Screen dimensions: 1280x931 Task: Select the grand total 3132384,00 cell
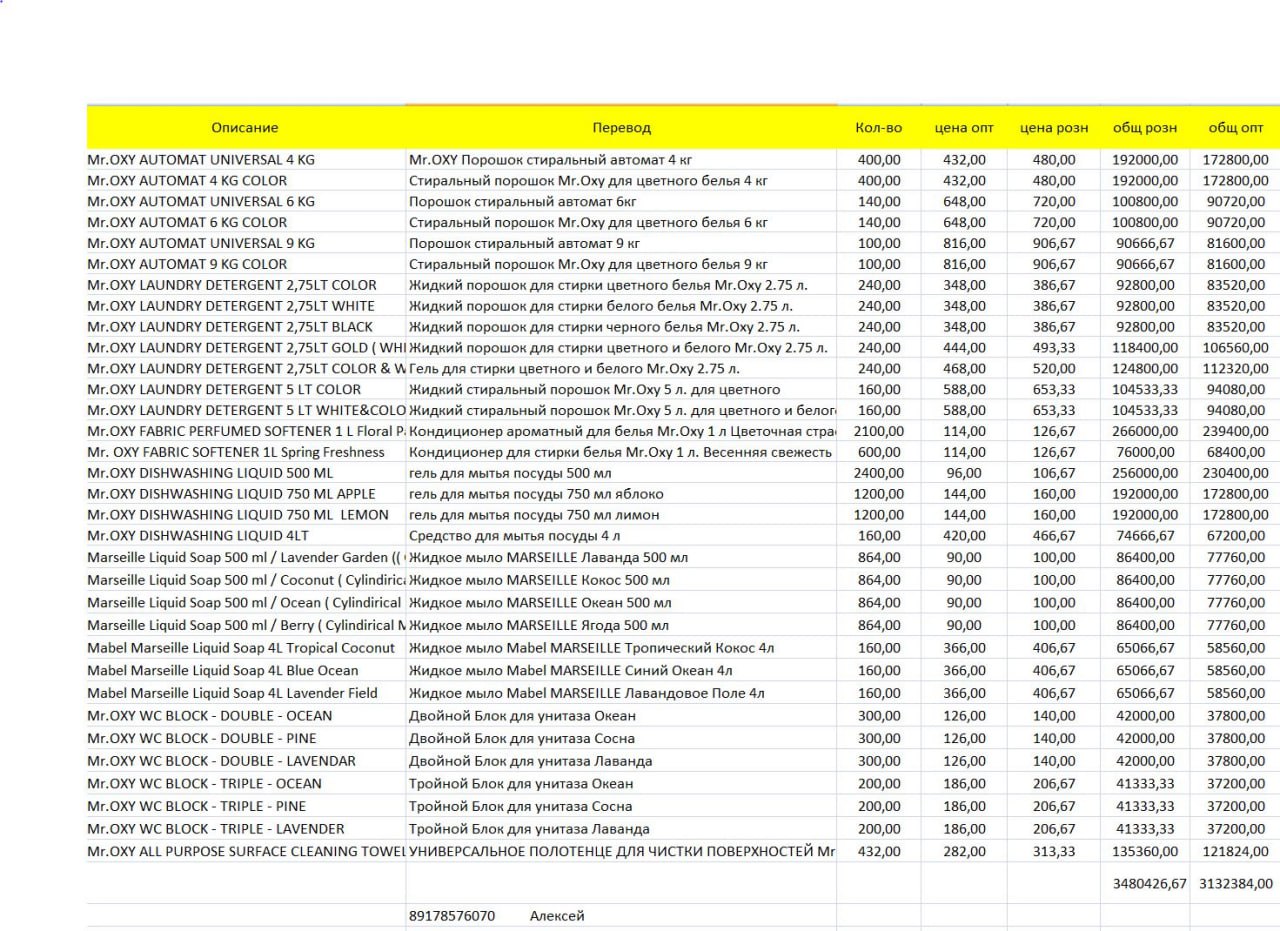tap(1236, 884)
